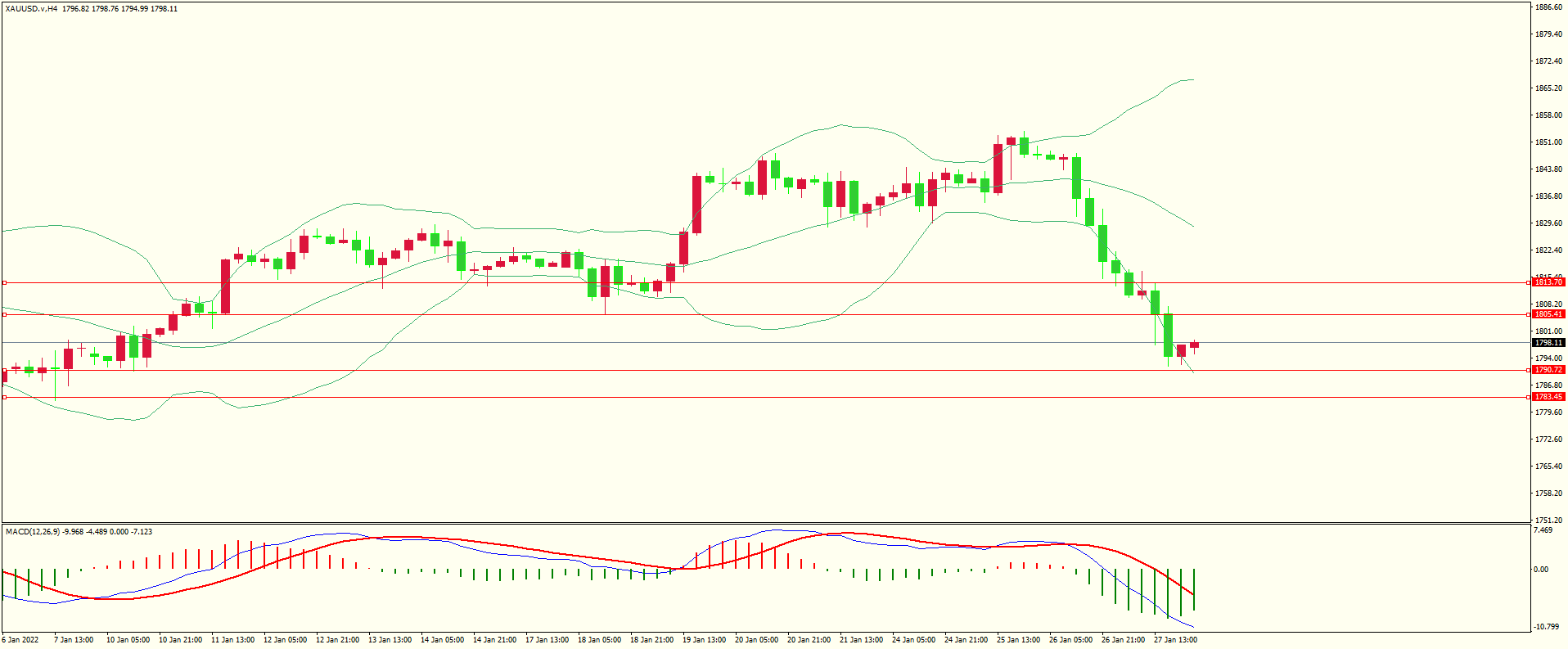Click the 11 Jan 13:00 time label
Viewport: 1568px width, 649px height.
coord(232,640)
